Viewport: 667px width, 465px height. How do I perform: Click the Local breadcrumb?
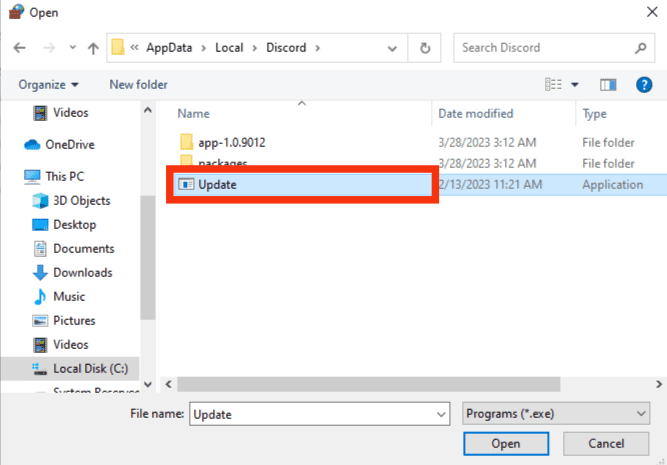(229, 48)
